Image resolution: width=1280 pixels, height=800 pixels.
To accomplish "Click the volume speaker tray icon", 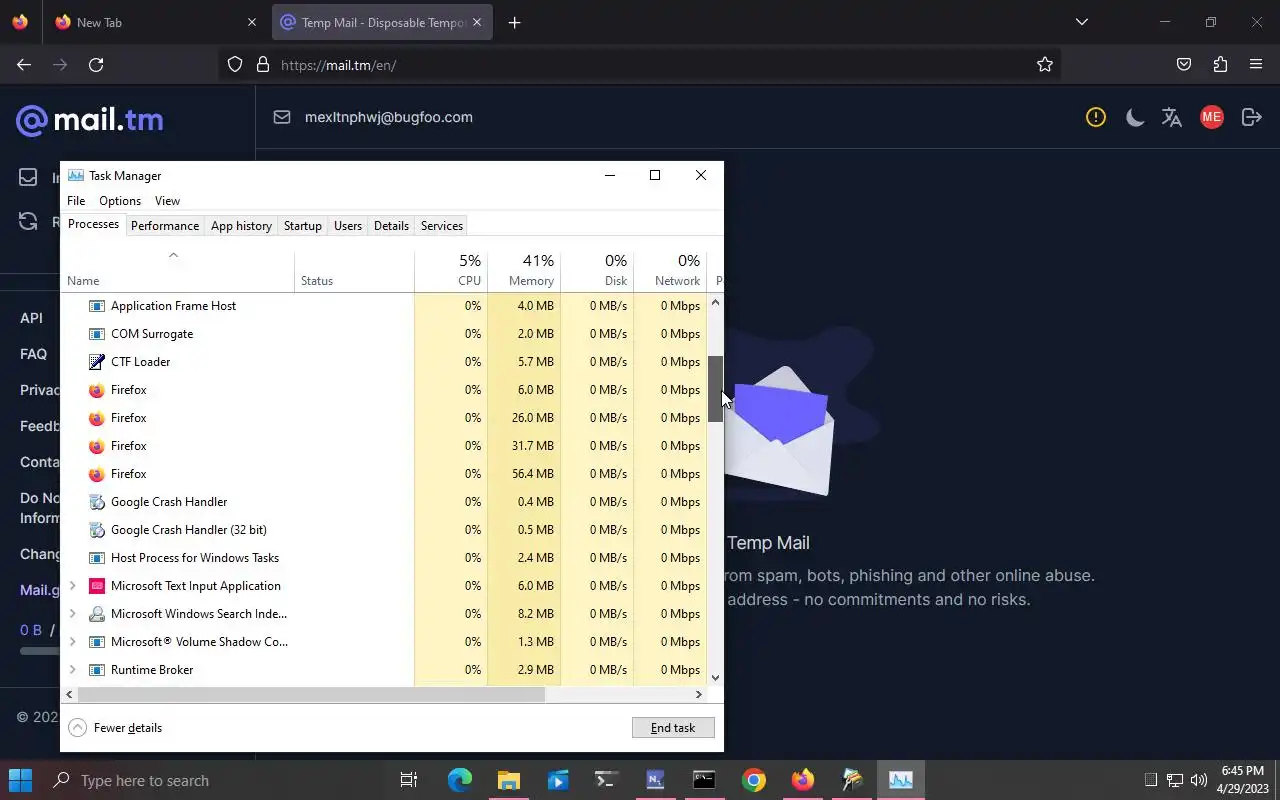I will [x=1199, y=780].
